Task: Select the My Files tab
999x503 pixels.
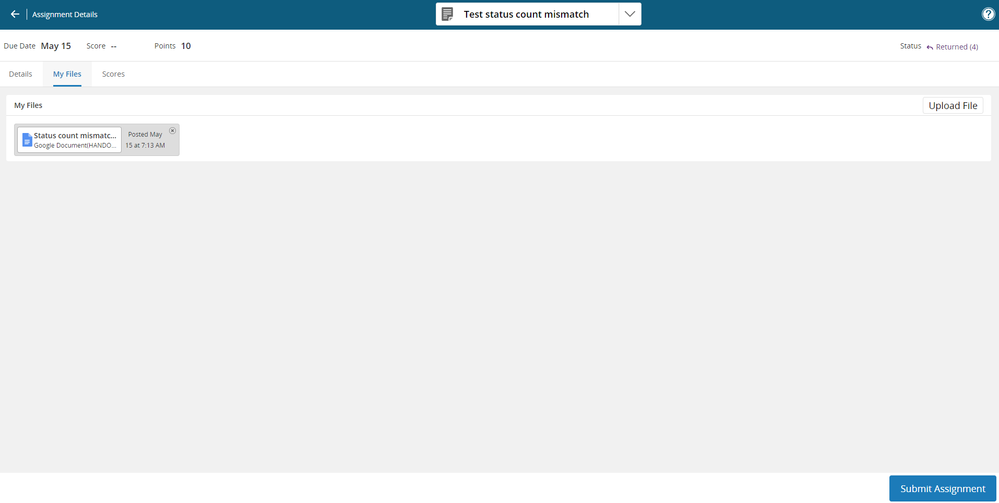Action: [67, 74]
